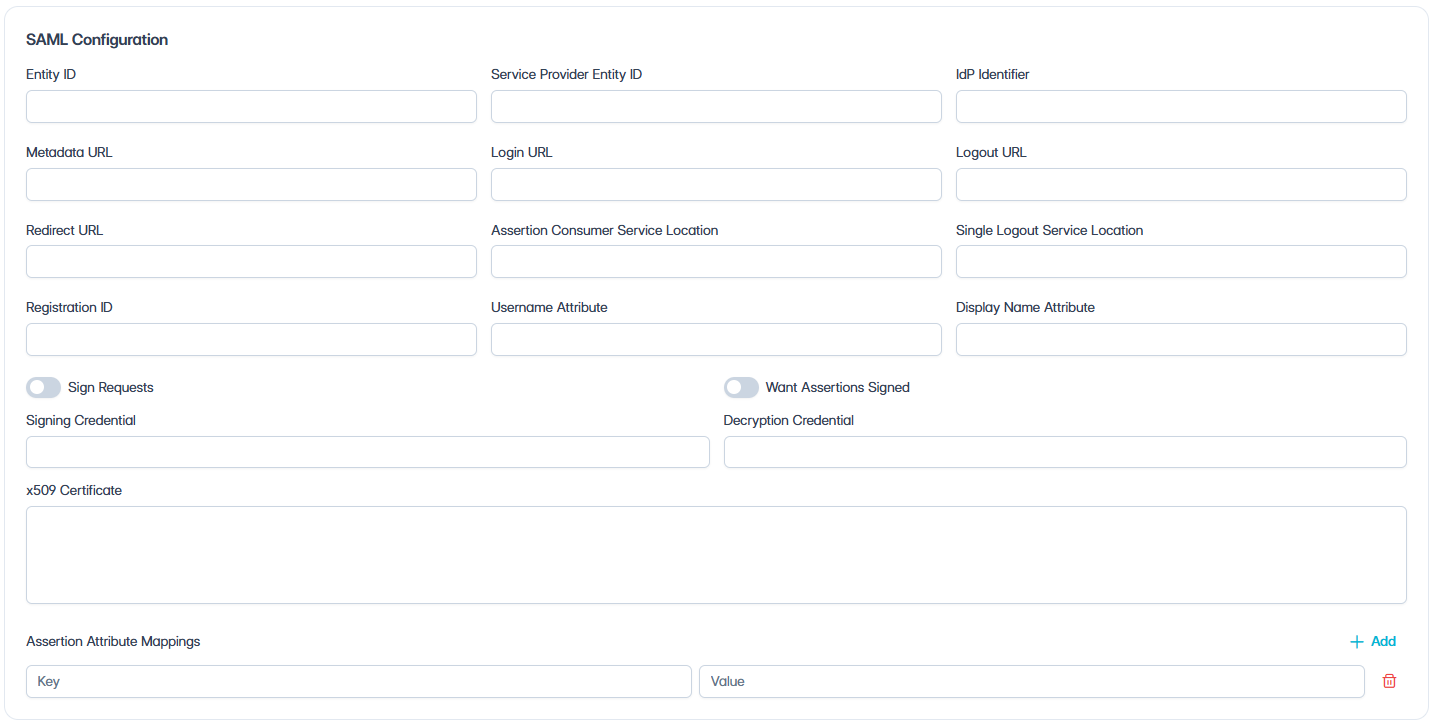The width and height of the screenshot is (1435, 726).
Task: Click the SAML Configuration heading
Action: pyautogui.click(x=97, y=40)
